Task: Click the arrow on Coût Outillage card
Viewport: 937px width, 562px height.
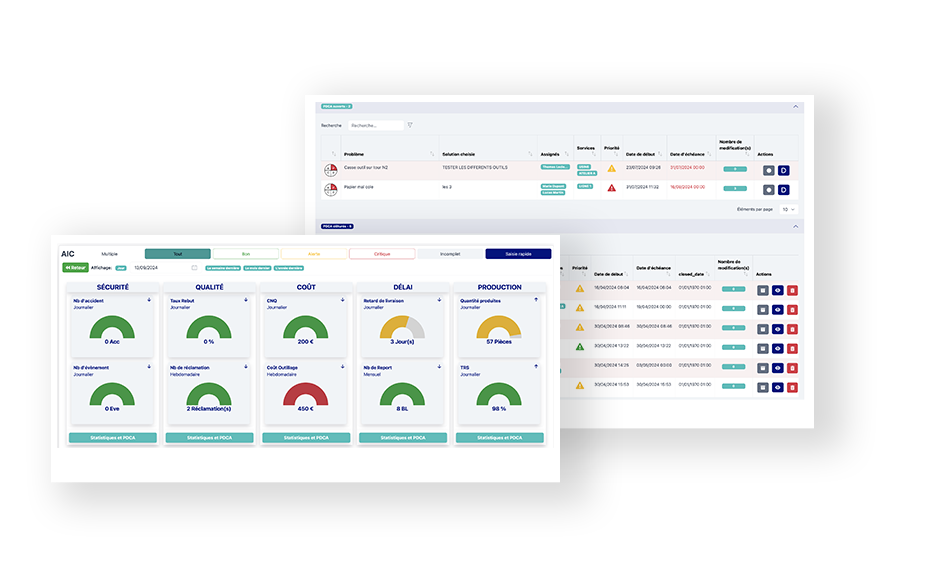Action: click(342, 367)
